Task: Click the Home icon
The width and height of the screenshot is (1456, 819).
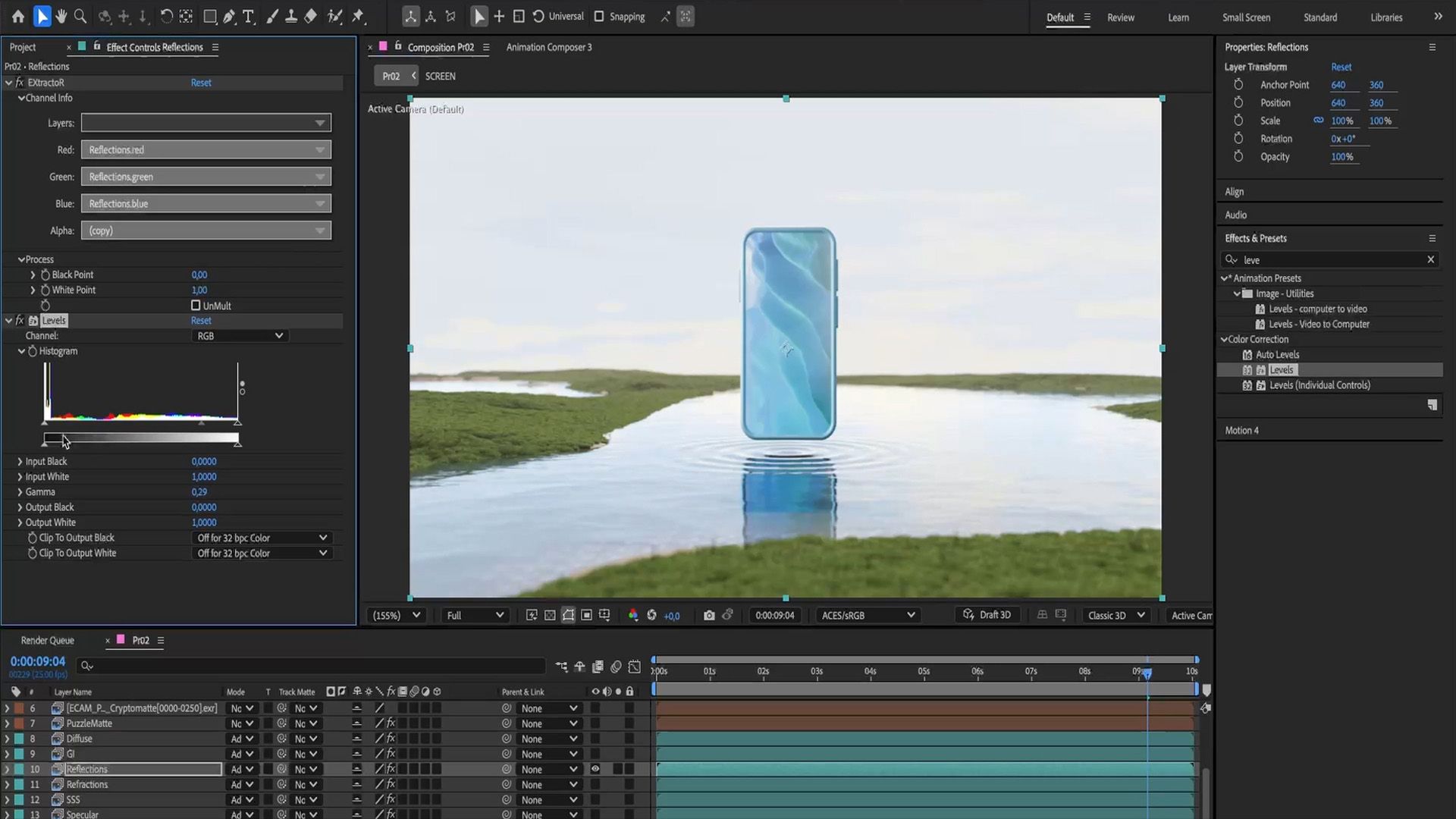Action: coord(18,17)
